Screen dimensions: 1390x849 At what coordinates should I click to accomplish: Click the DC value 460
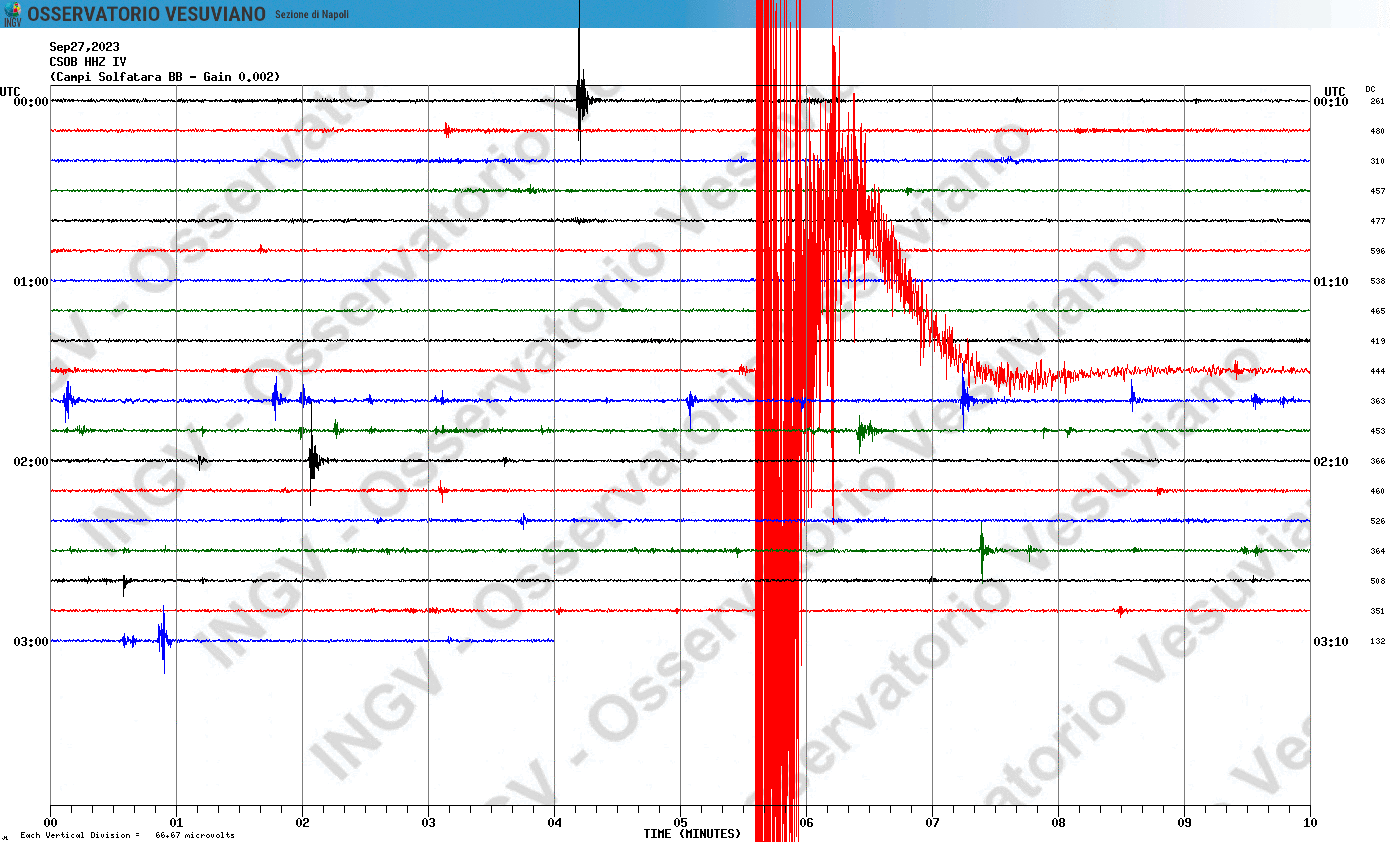coord(1377,491)
